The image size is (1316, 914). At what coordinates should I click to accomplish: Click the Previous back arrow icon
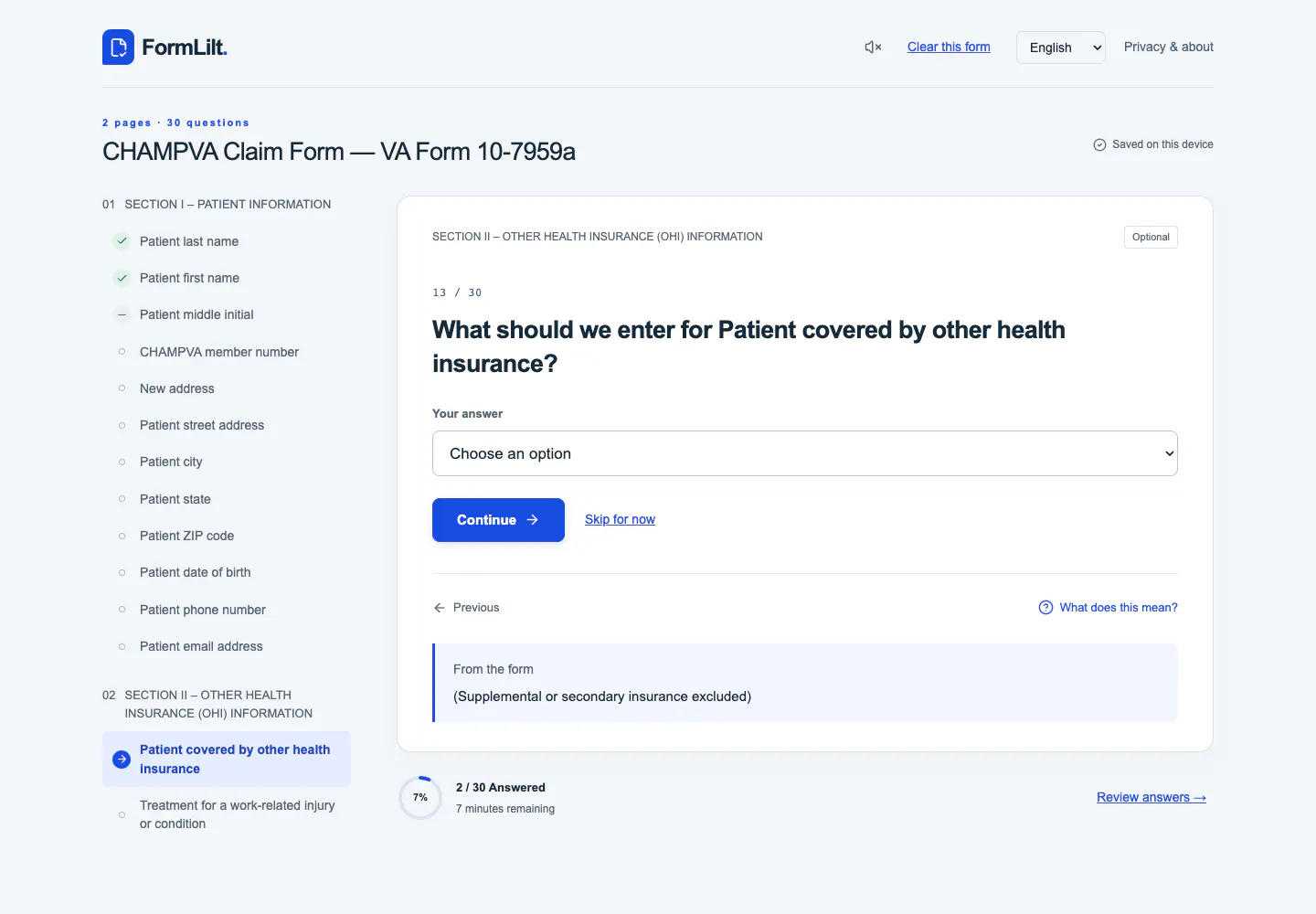440,608
